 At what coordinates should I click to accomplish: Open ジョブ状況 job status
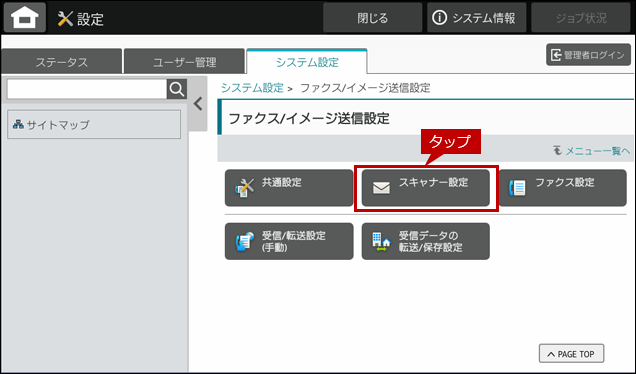pos(581,18)
